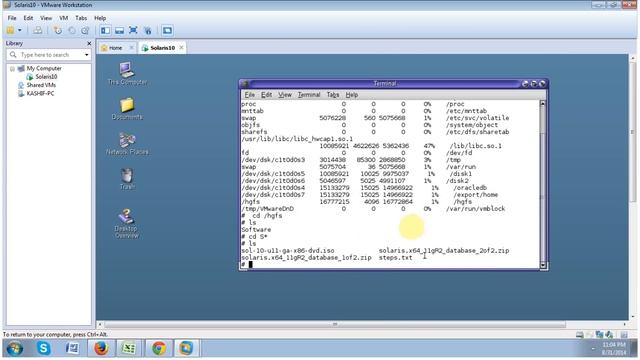Open the Terminal window menu icon
This screenshot has height=360, width=640.
[245, 84]
